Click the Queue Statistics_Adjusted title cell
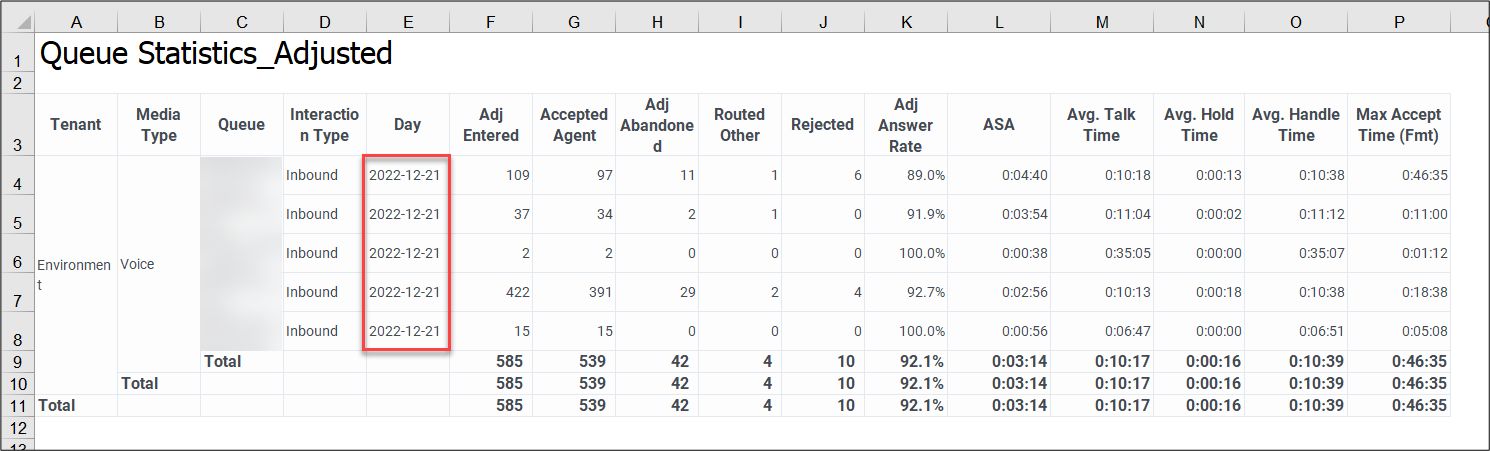This screenshot has width=1490, height=451. click(215, 54)
